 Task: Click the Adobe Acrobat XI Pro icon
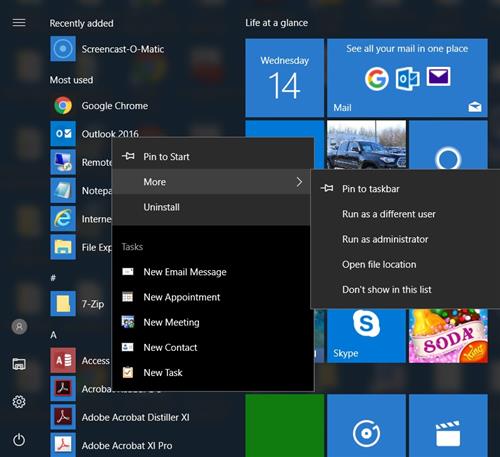point(63,445)
